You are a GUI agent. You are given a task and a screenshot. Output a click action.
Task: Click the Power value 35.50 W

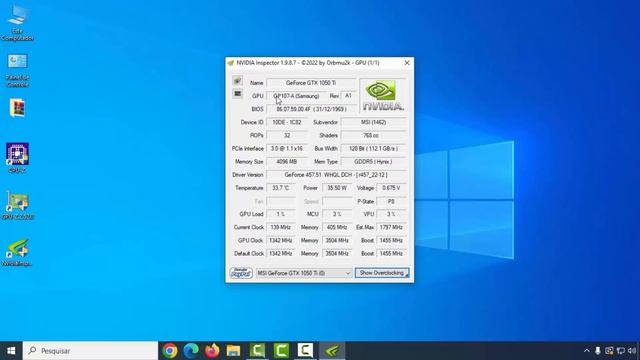337,188
